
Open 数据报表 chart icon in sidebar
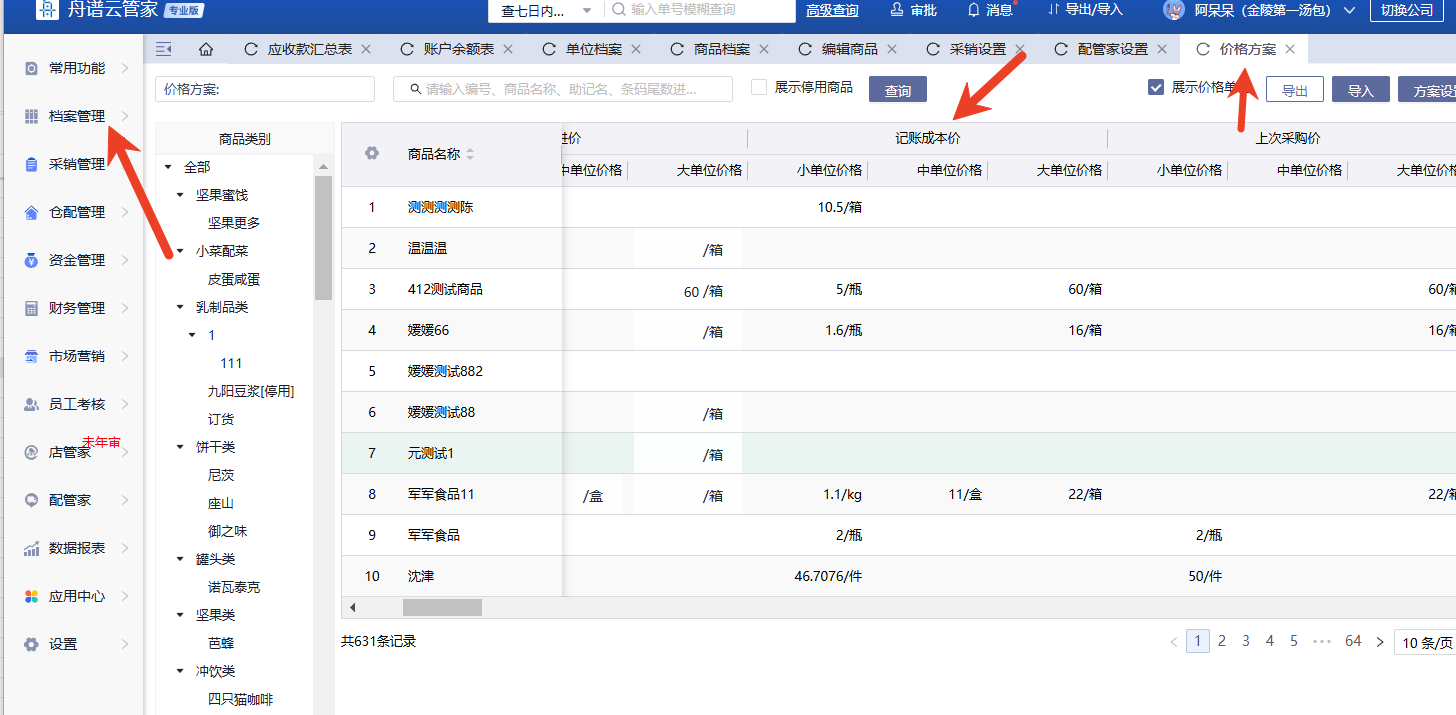pyautogui.click(x=31, y=548)
